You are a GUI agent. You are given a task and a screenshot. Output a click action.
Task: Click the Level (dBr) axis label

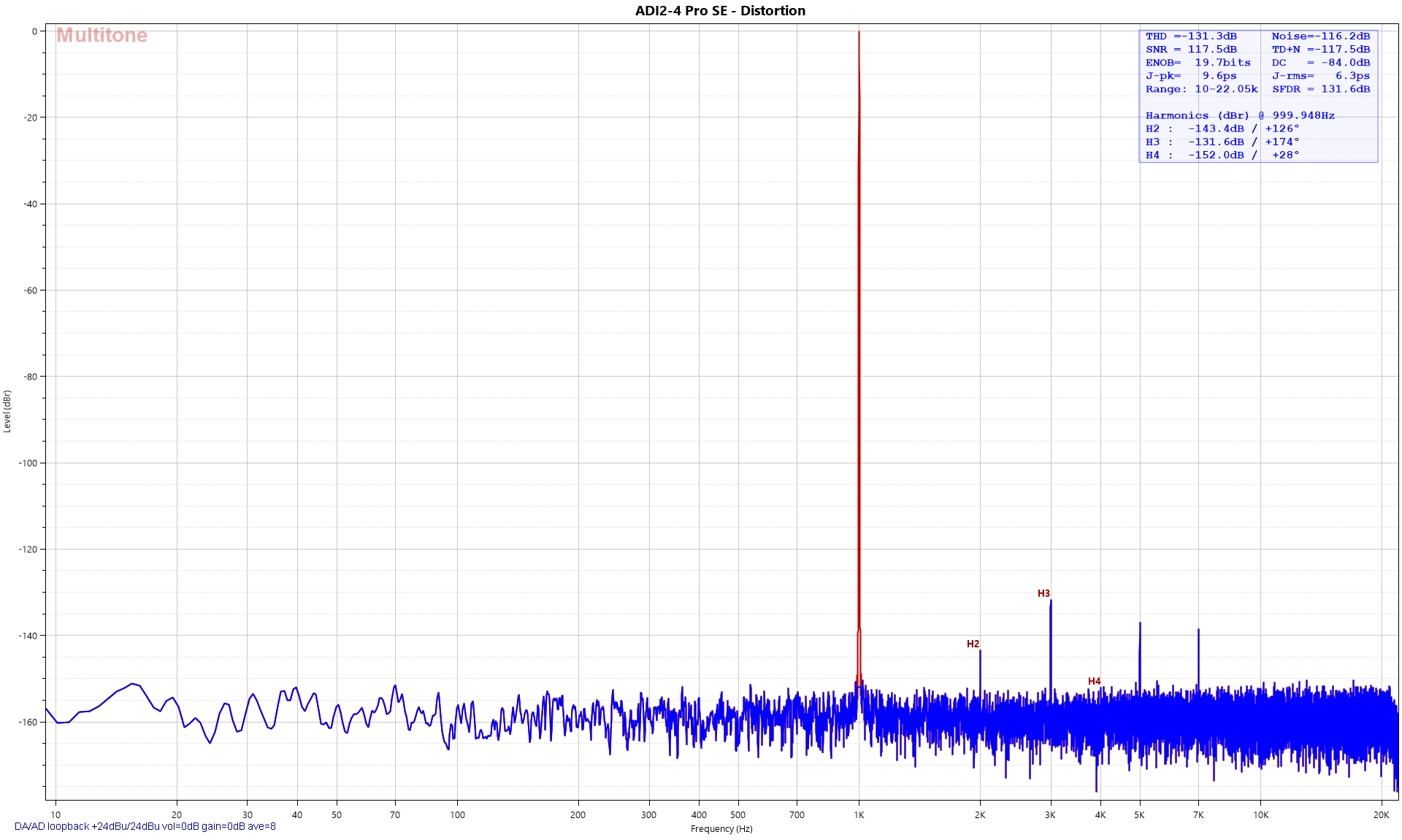coord(7,411)
